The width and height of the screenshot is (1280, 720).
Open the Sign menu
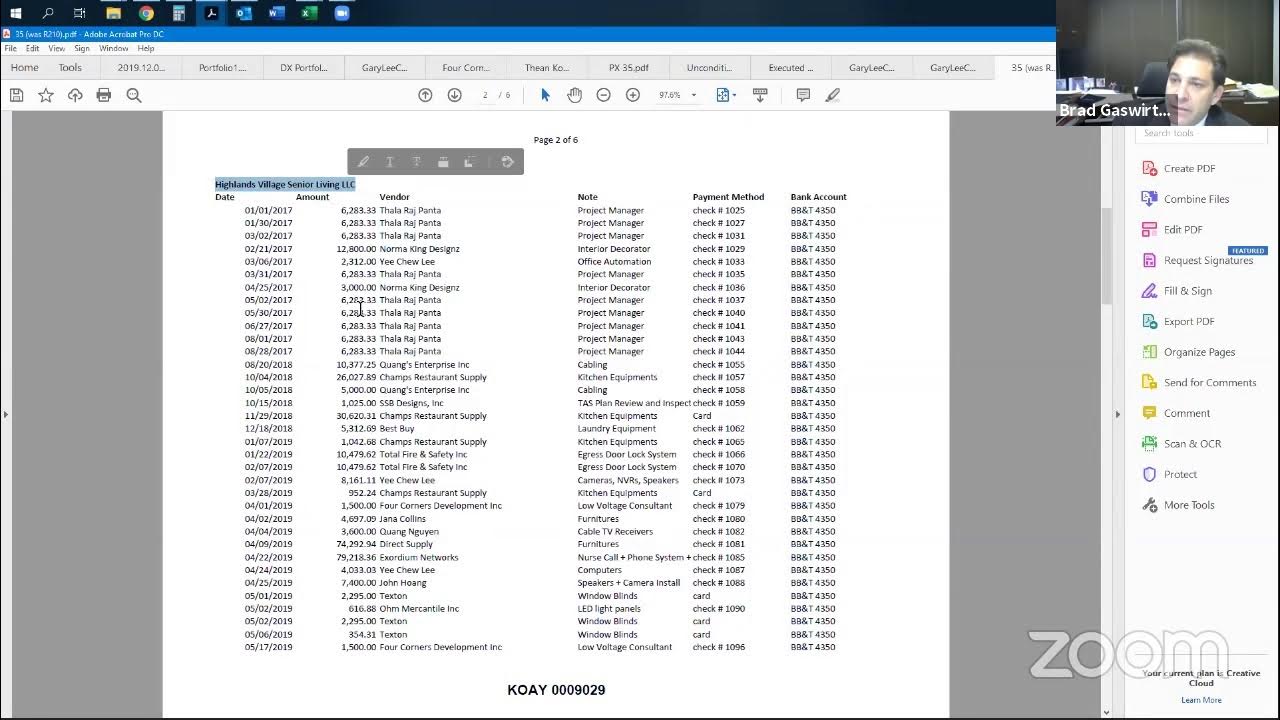pos(82,48)
